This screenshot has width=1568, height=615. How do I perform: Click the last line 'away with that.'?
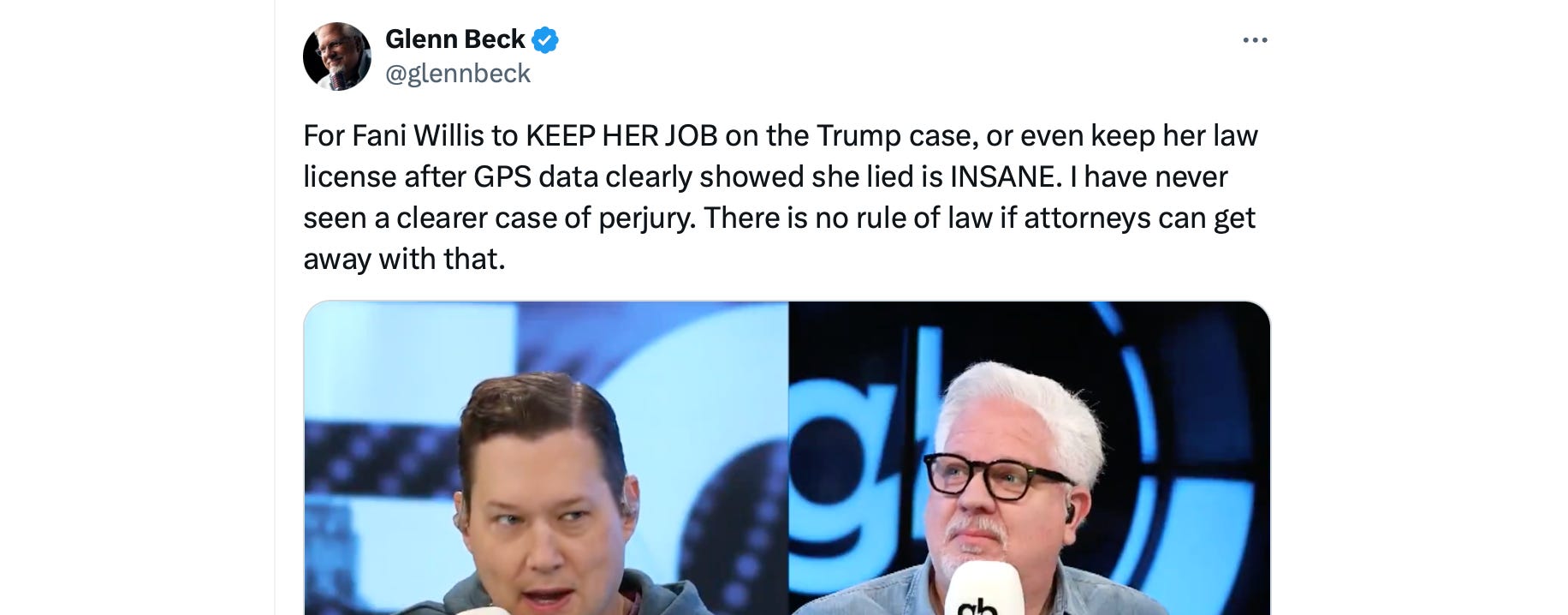(404, 259)
